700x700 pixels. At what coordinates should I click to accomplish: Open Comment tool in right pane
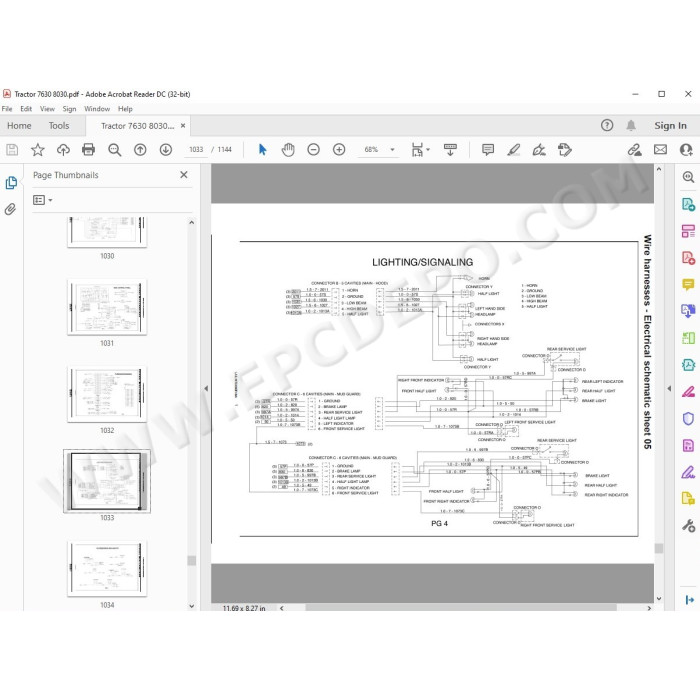pyautogui.click(x=688, y=284)
